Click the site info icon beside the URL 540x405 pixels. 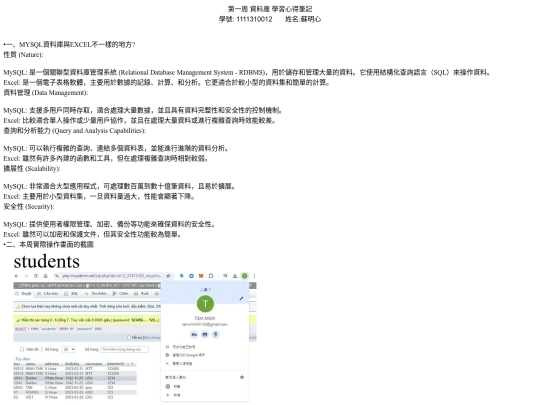(x=57, y=276)
